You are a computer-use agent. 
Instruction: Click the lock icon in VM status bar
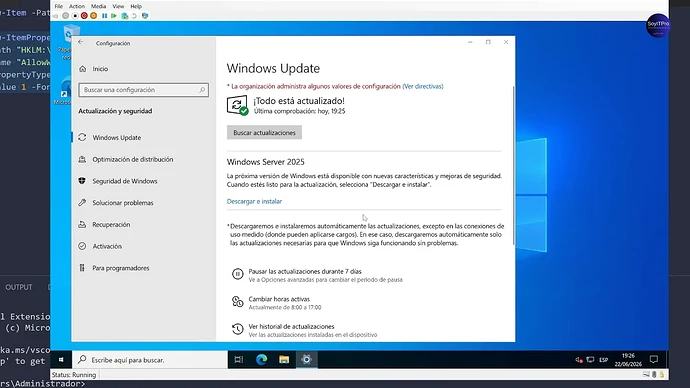(x=662, y=375)
